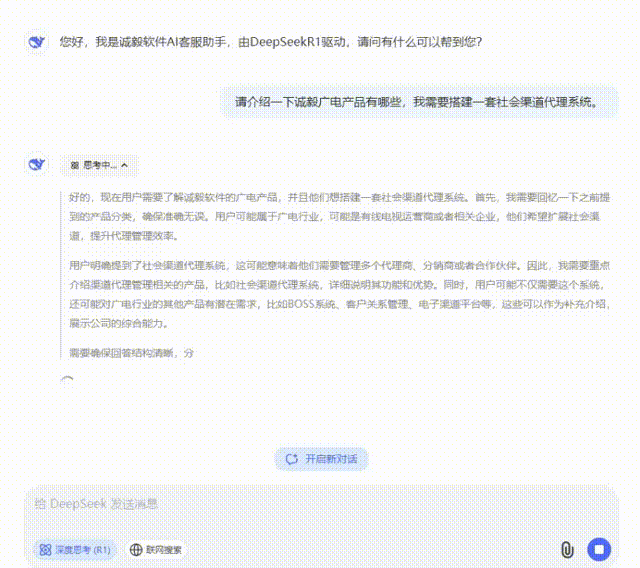This screenshot has height=568, width=640.
Task: Click the whale avatar next to the thinking response
Action: click(37, 164)
